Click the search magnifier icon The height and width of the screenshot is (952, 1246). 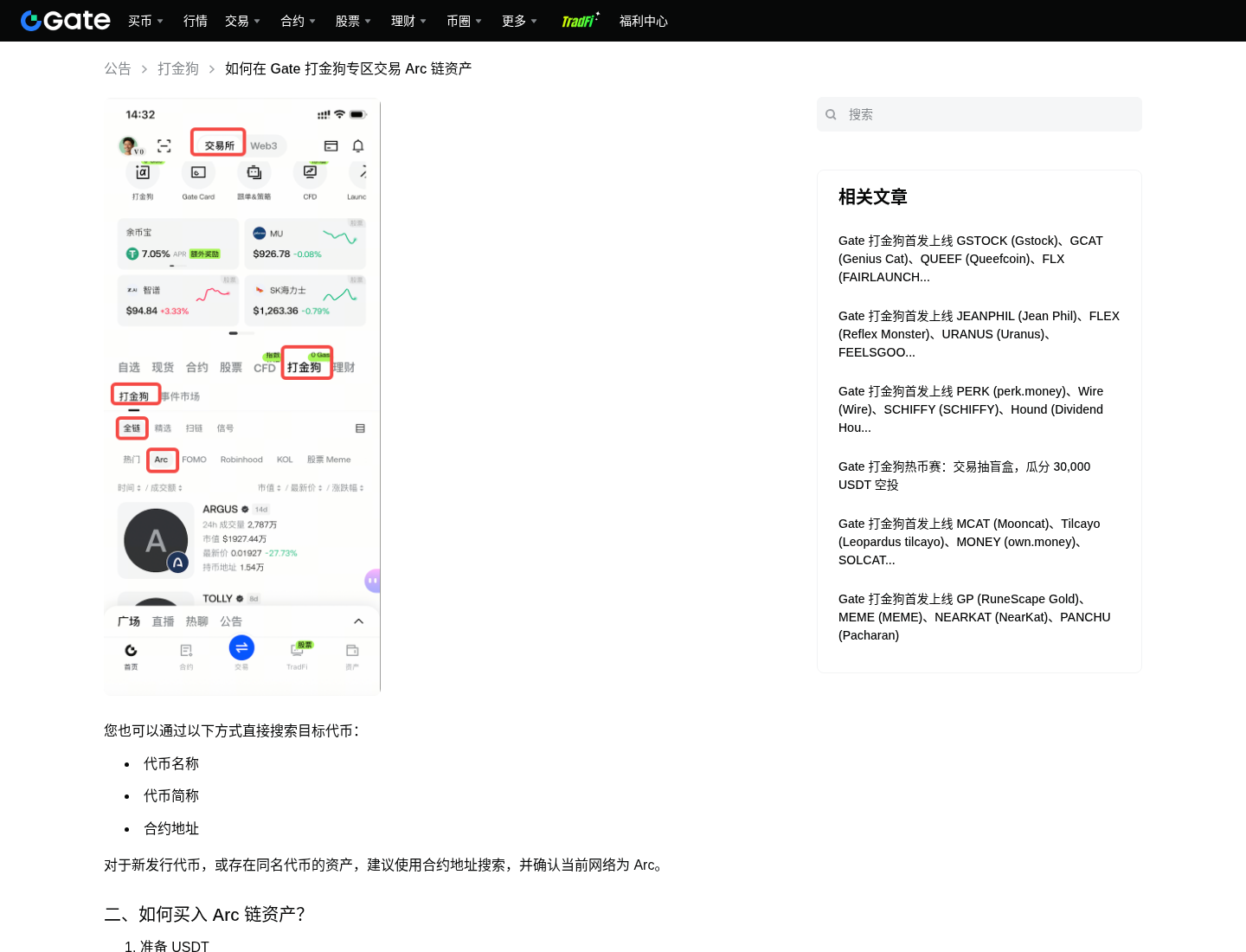pyautogui.click(x=831, y=114)
